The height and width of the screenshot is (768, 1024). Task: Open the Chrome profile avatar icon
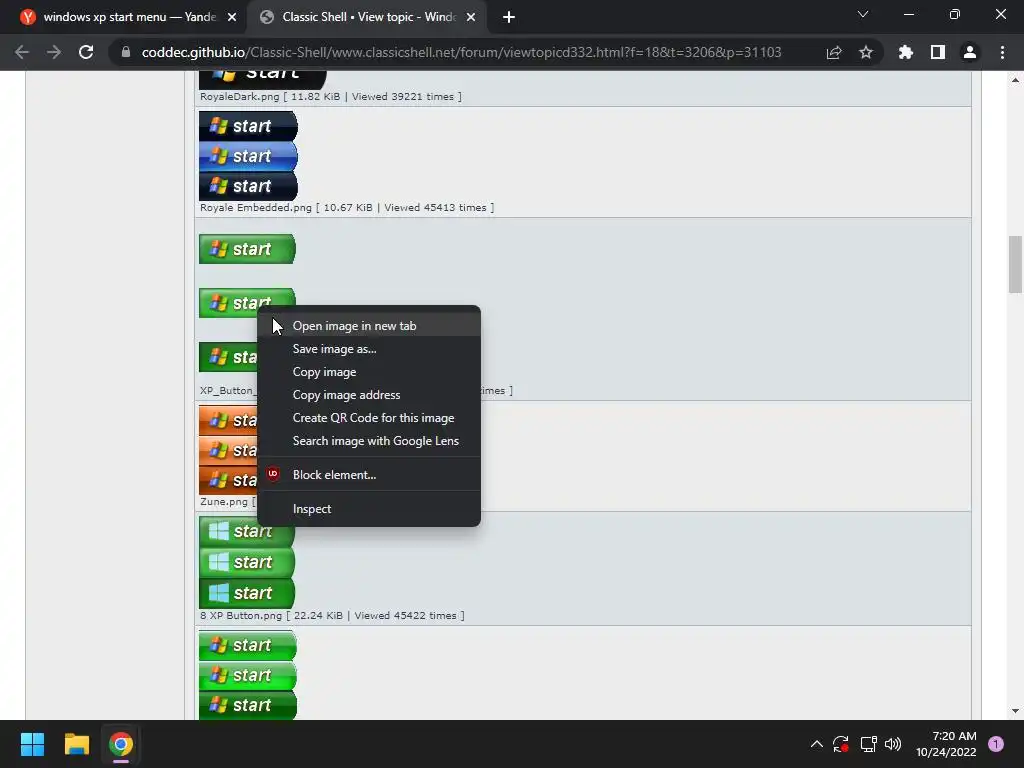click(x=970, y=52)
